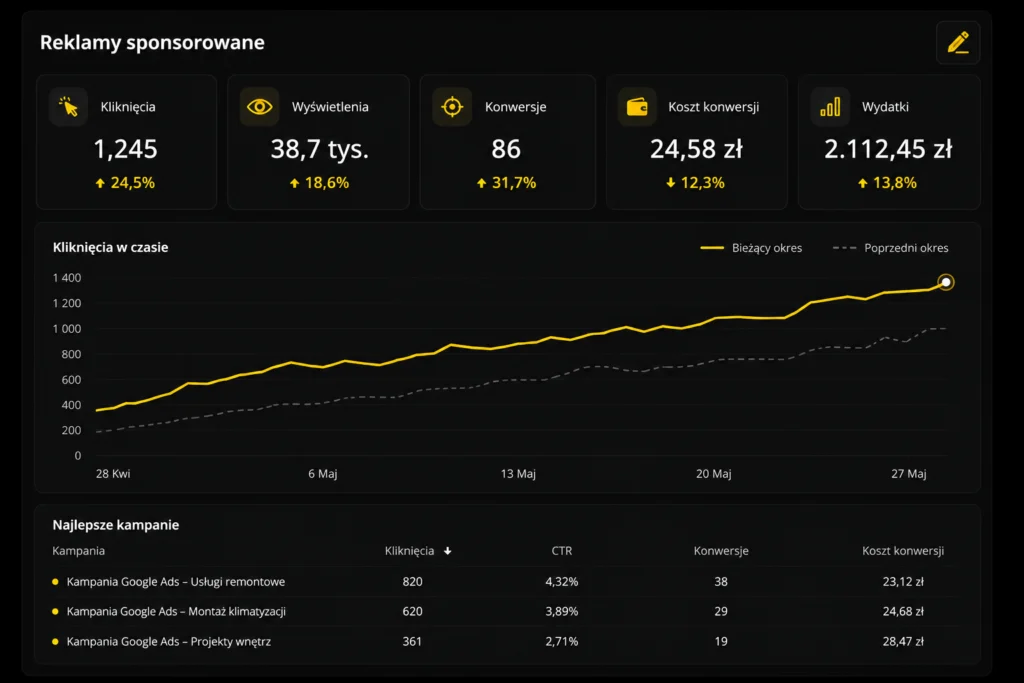Select the Kliknięcia cursor icon
Viewport: 1024px width, 683px height.
tap(68, 106)
